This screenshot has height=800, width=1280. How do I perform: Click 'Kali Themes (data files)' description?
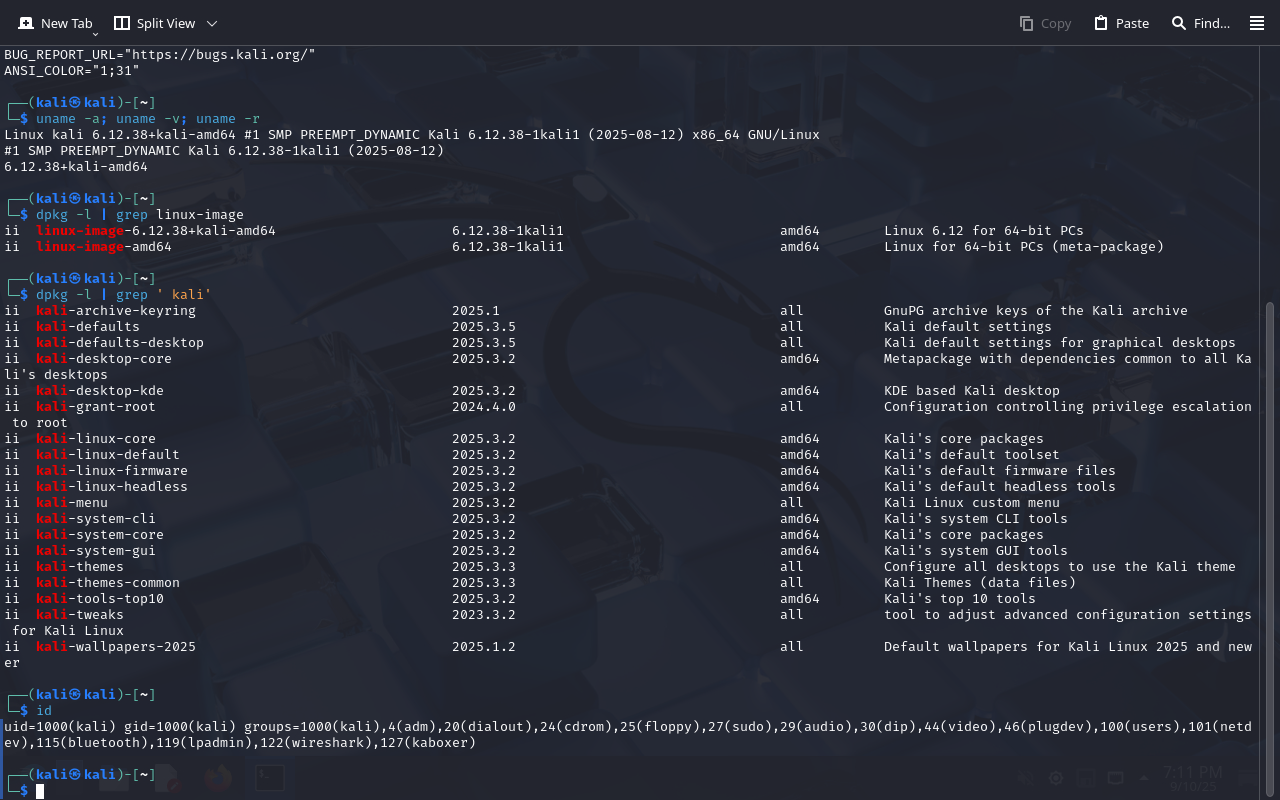point(980,583)
